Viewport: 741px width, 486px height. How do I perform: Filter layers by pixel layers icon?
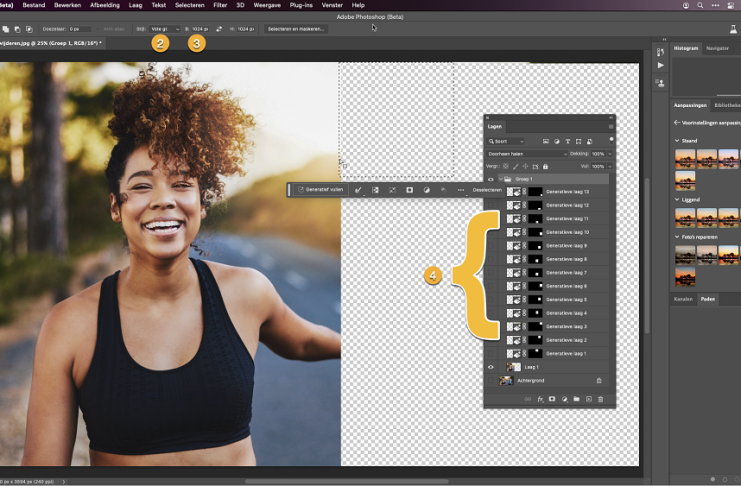[x=545, y=141]
